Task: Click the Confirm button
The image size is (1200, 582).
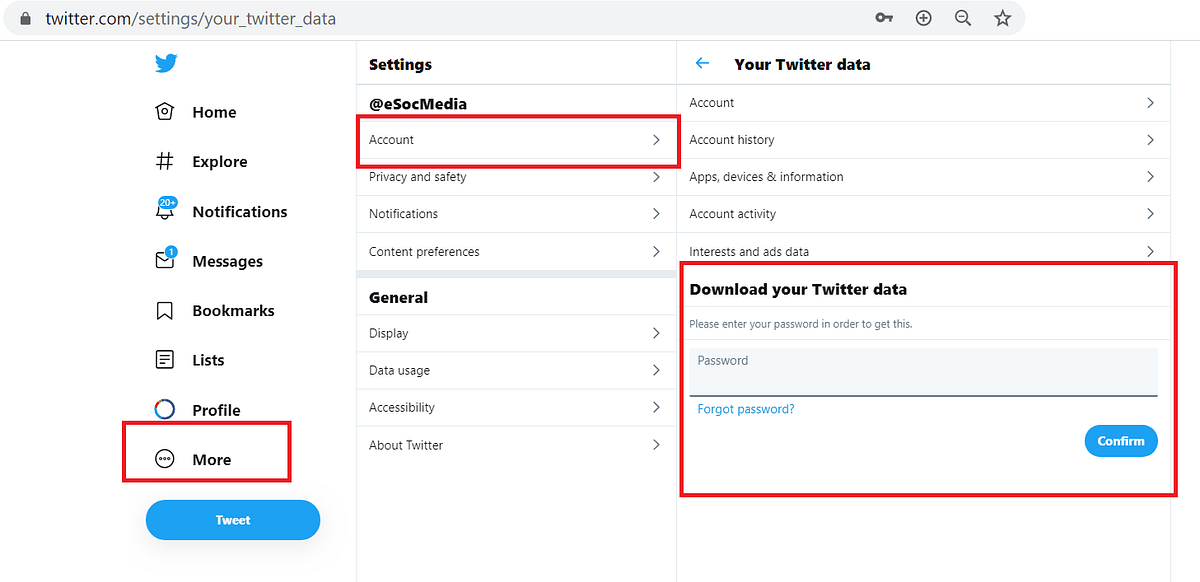Action: 1121,441
